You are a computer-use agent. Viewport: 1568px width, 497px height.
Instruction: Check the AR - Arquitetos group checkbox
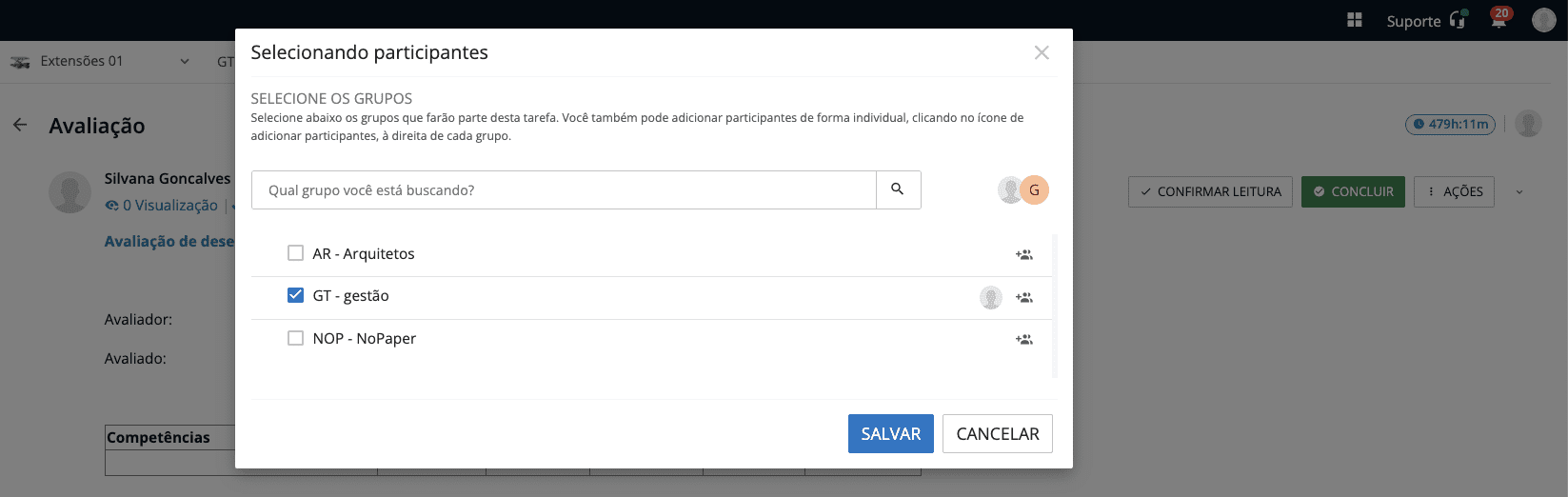(295, 253)
